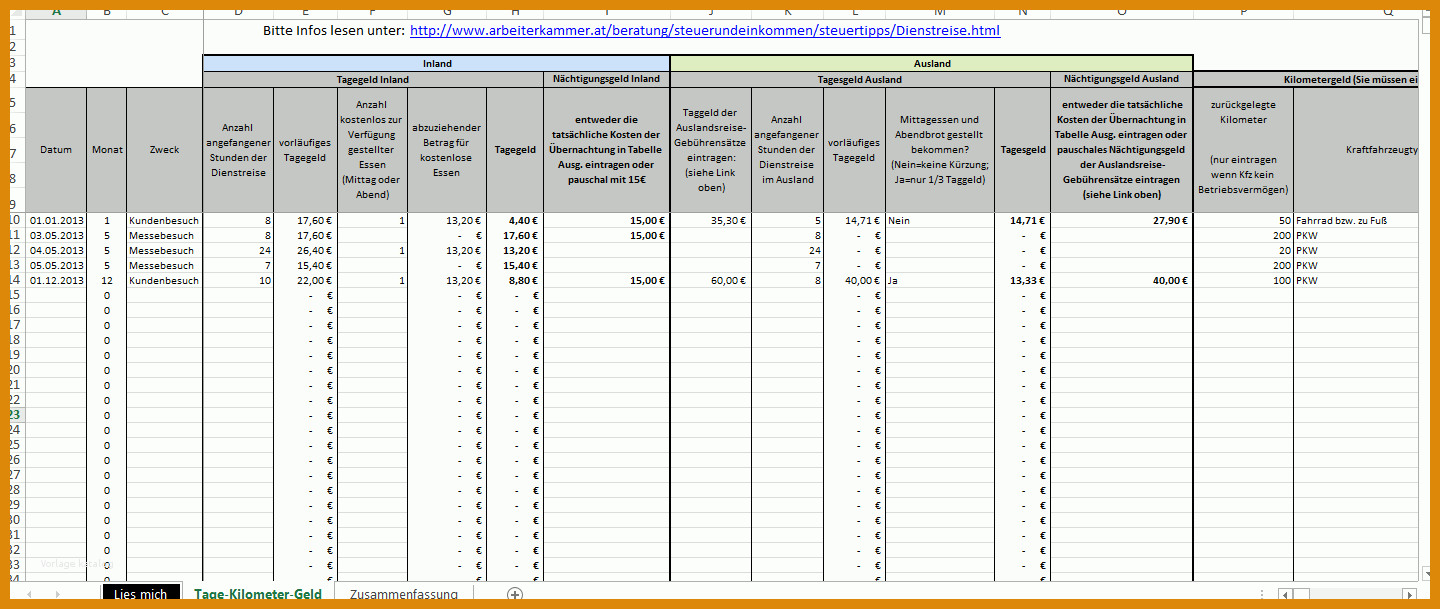Select the cell showing 35,30 €
Screen dimensions: 1440x609
pyautogui.click(x=711, y=220)
